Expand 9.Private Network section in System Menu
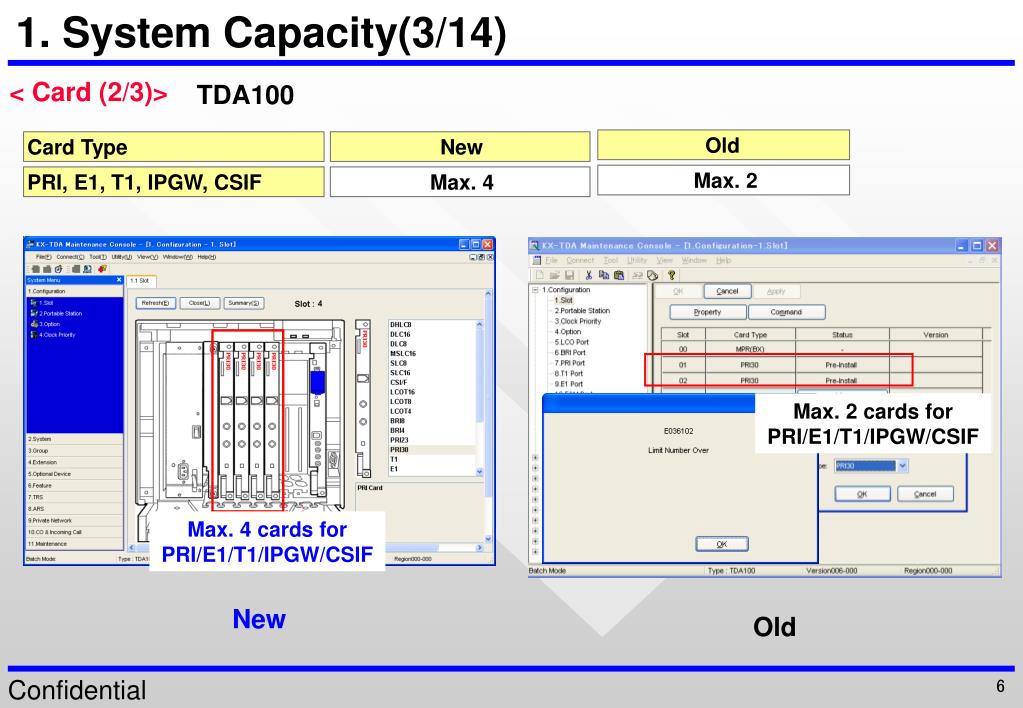The width and height of the screenshot is (1023, 708). (x=74, y=521)
